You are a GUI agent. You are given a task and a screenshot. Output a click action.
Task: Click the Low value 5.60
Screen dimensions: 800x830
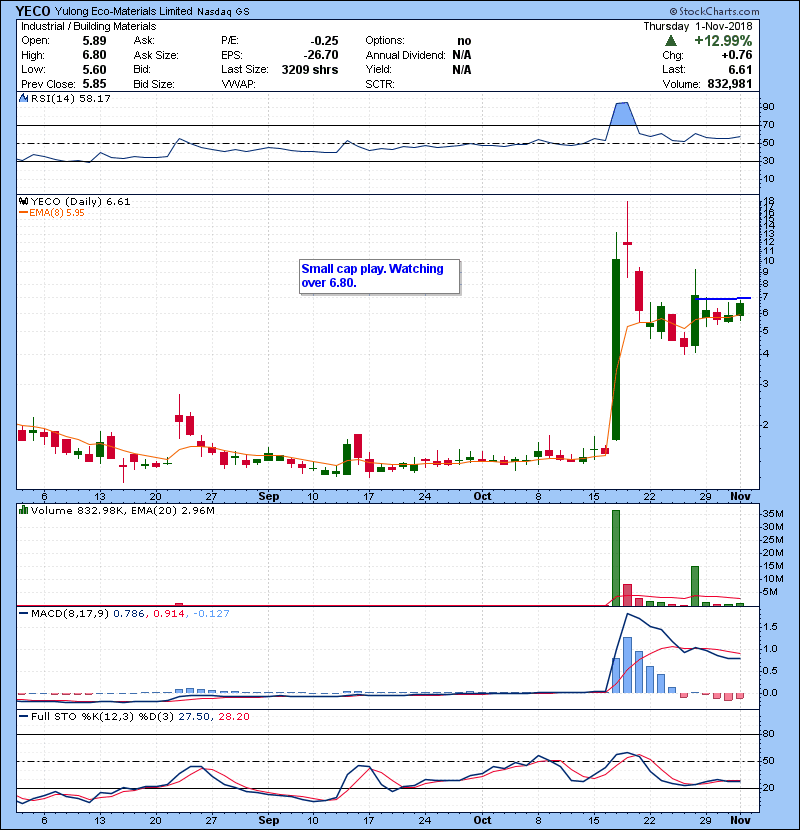(x=94, y=69)
